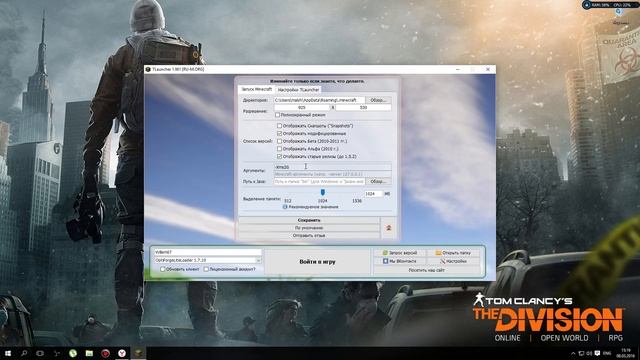Click Обзор next to Путь к Java
Screen dimensions: 640x360
click(x=378, y=181)
